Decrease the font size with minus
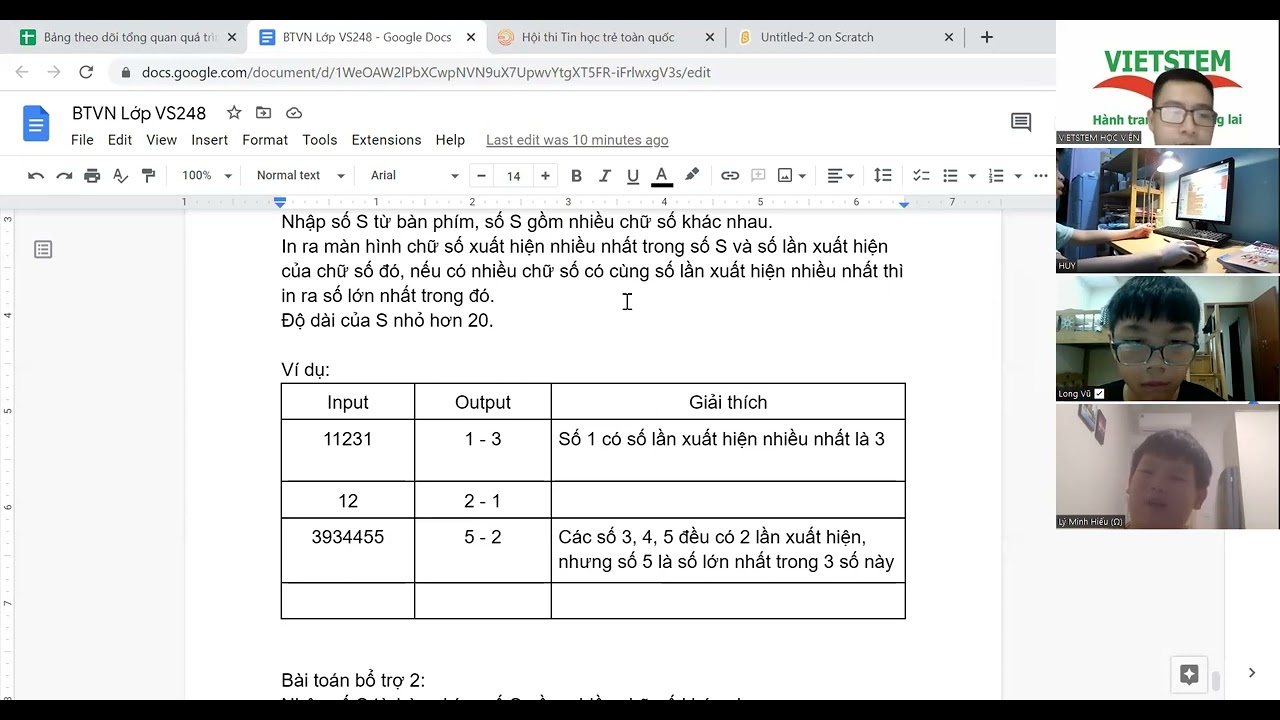 [481, 176]
